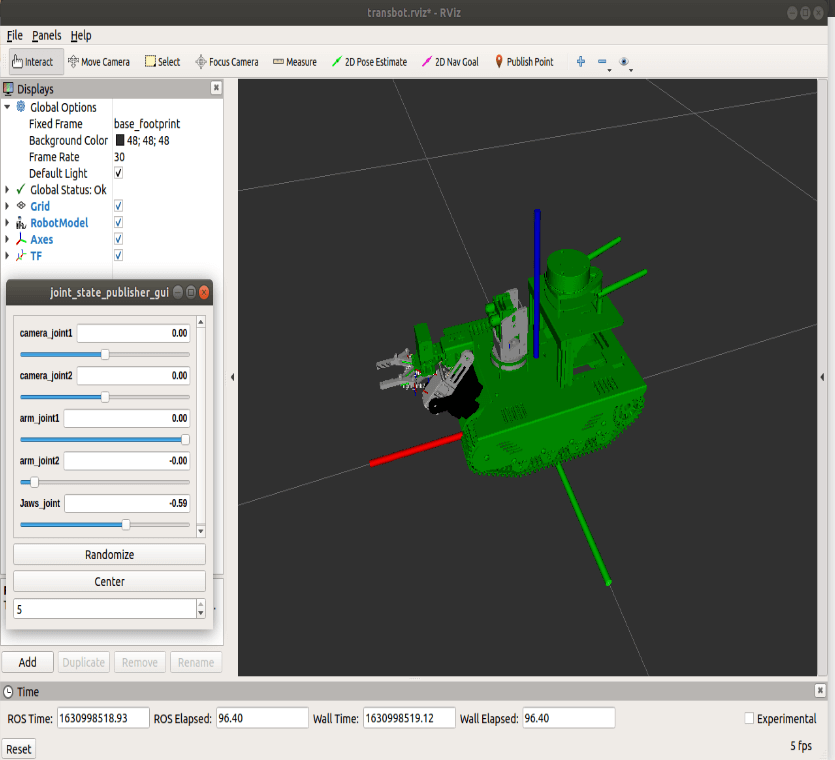The width and height of the screenshot is (835, 760).
Task: Activate 2D Nav Goal tool
Action: click(450, 62)
